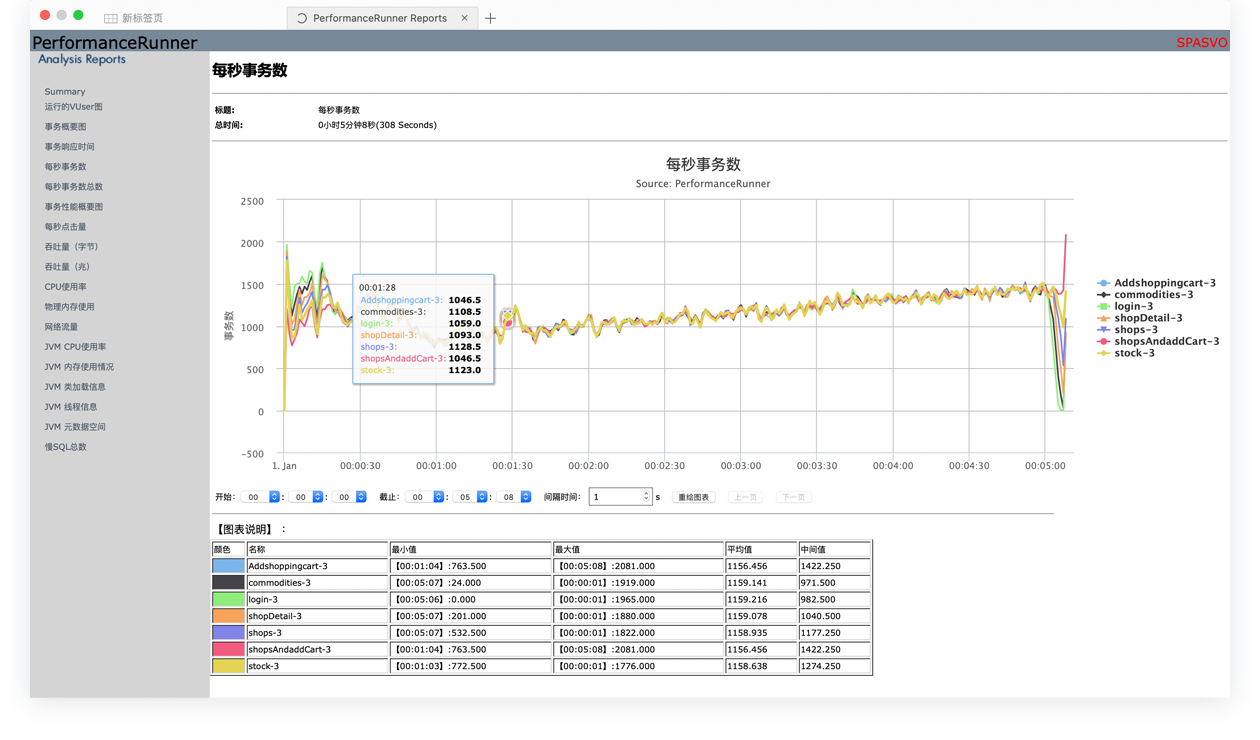Click the 间隔时间 interval input field
Screen dimensions: 1260x740
tap(615, 497)
